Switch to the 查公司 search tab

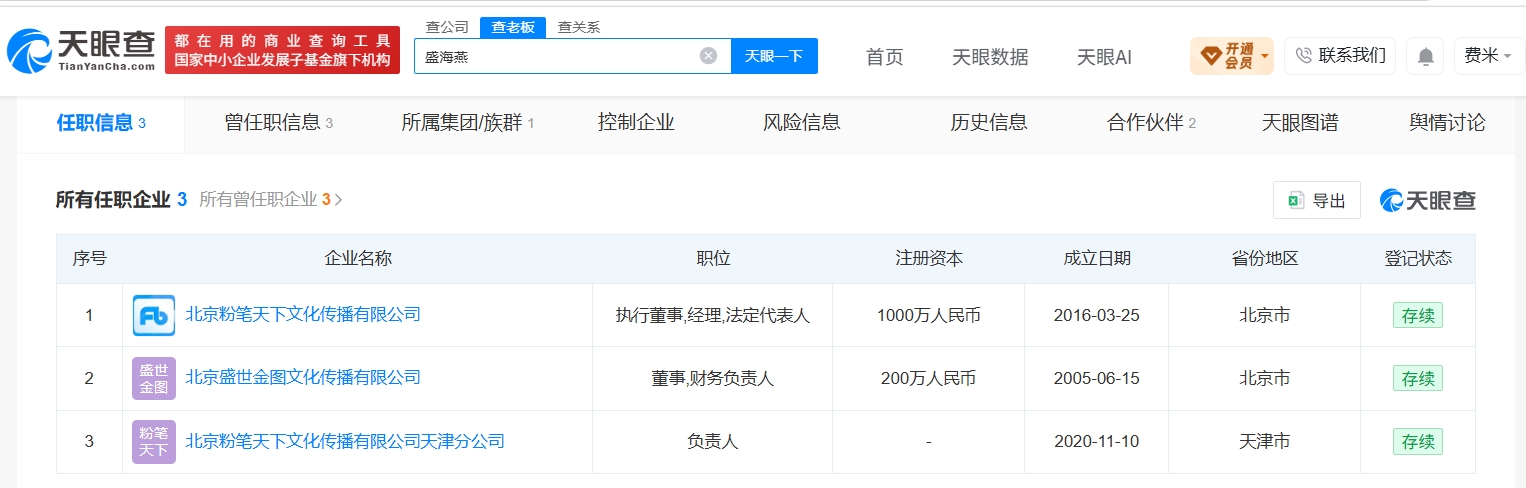click(x=447, y=27)
